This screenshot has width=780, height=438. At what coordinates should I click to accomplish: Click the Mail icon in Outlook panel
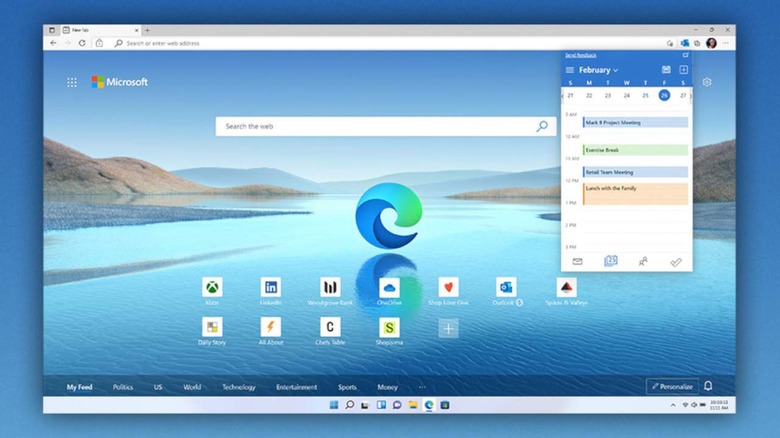577,261
